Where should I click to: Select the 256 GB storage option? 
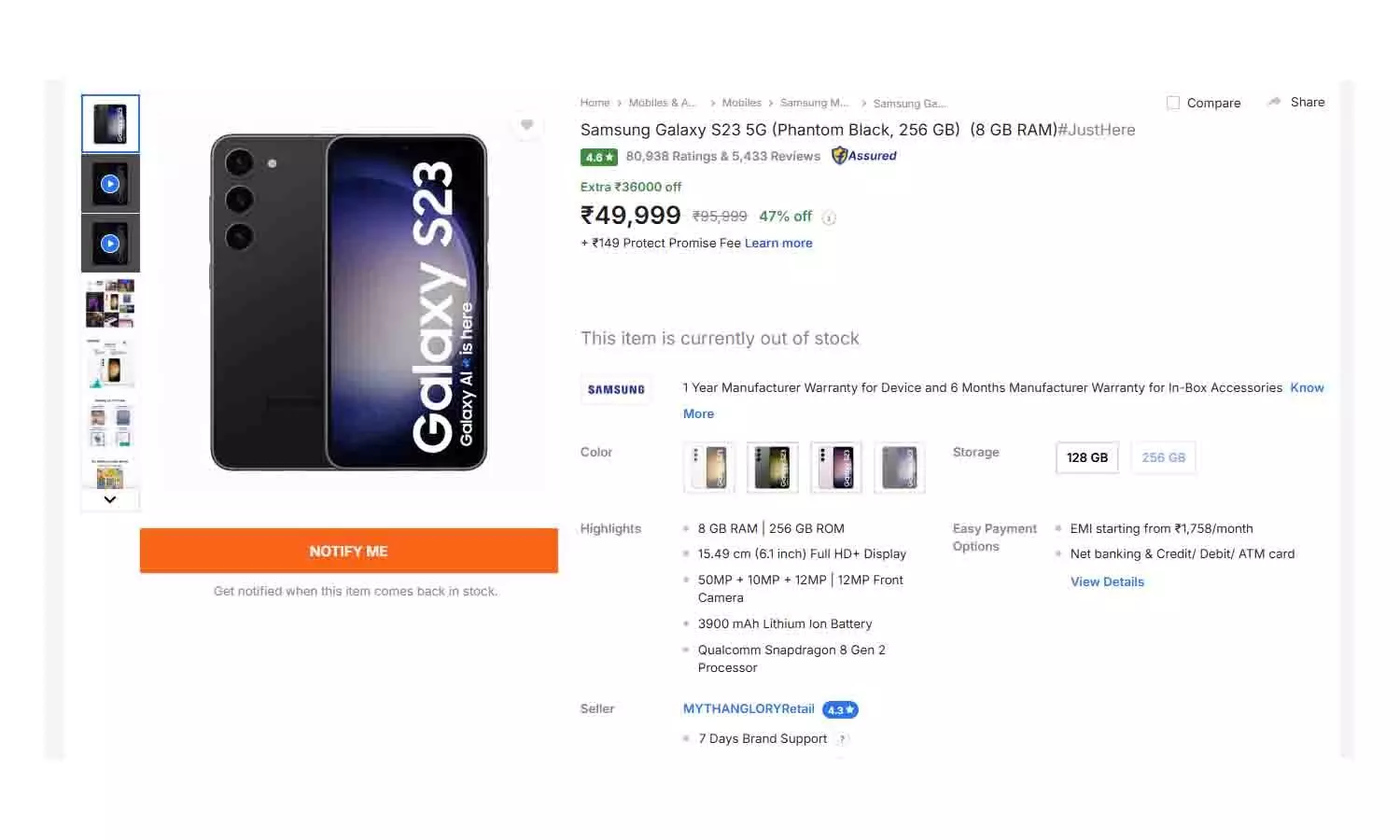1163,457
